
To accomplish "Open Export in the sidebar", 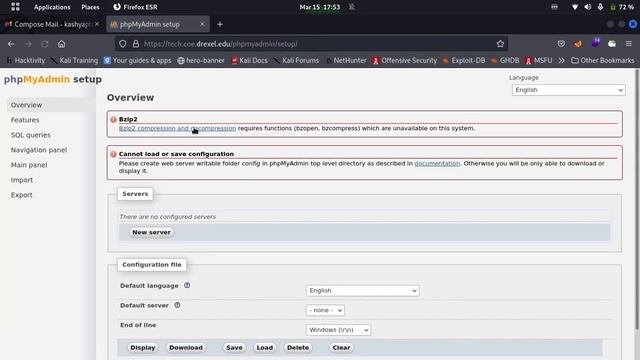I will 22,195.
